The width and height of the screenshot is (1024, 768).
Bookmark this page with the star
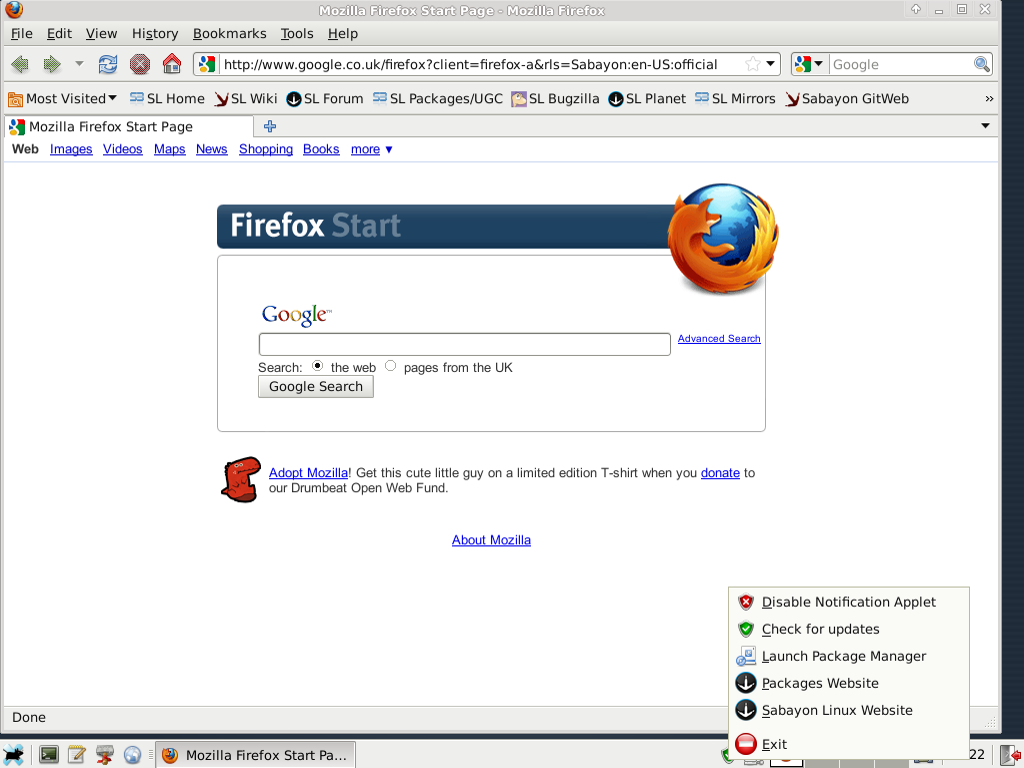click(x=752, y=64)
